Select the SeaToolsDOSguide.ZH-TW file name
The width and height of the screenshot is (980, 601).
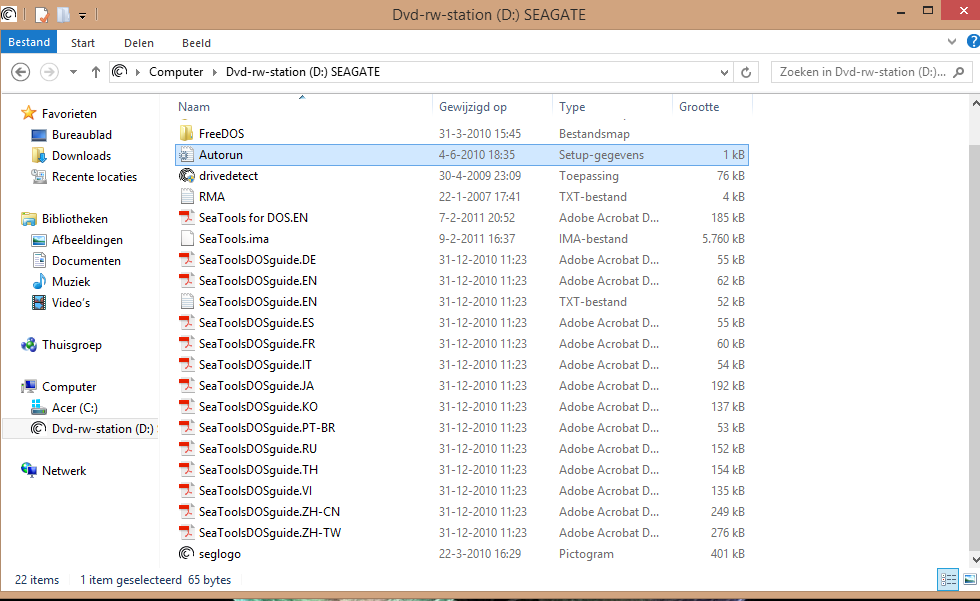(270, 533)
